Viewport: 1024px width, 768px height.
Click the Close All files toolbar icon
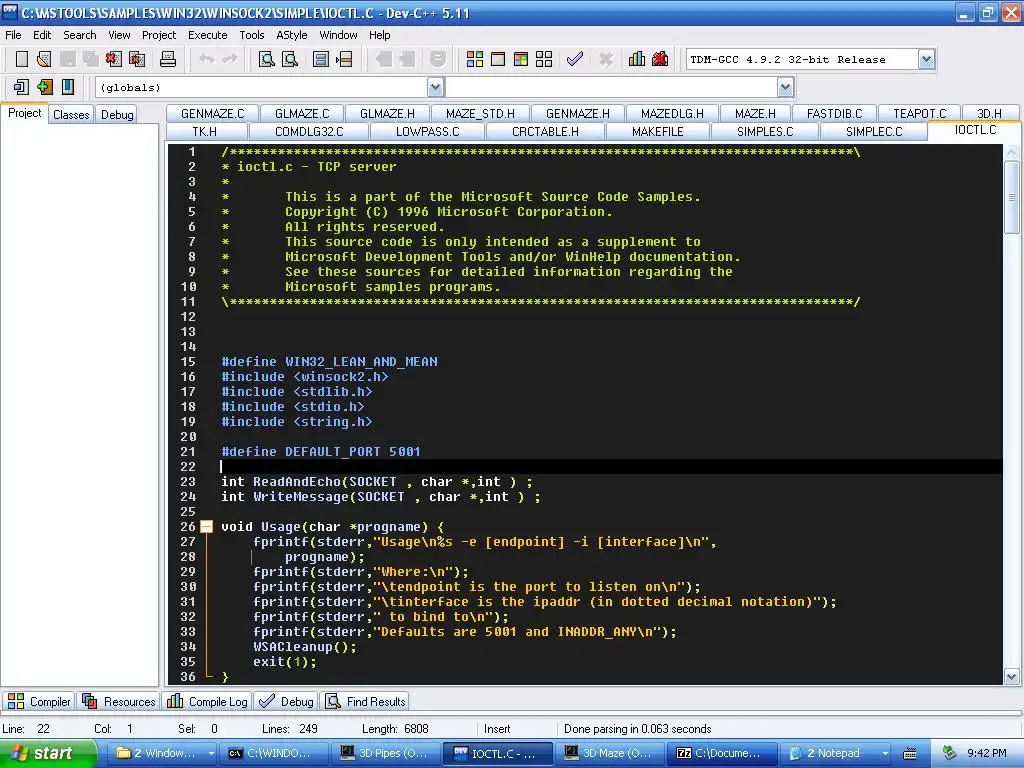click(x=137, y=59)
